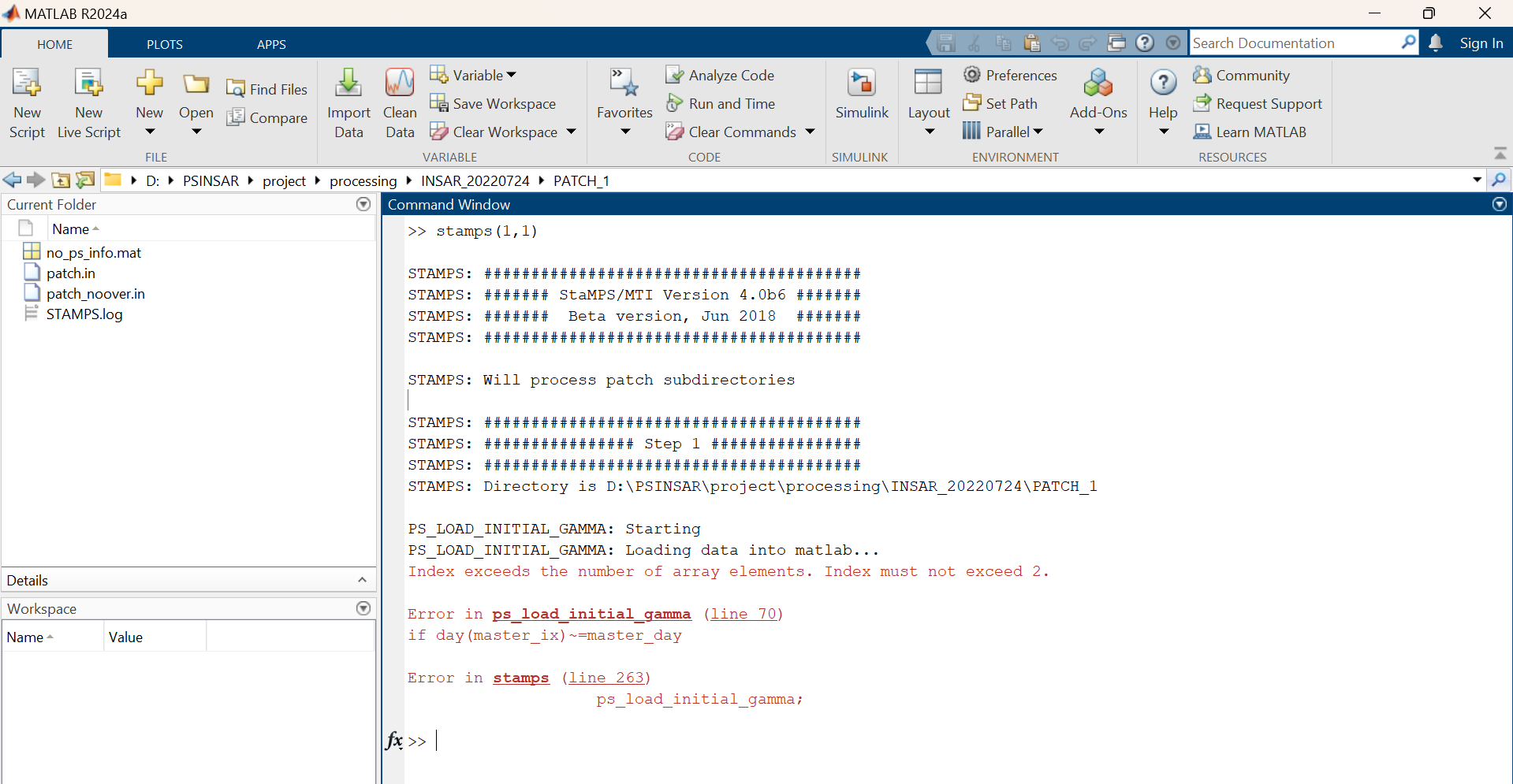1513x784 pixels.
Task: Create a New Live Script
Action: [88, 103]
